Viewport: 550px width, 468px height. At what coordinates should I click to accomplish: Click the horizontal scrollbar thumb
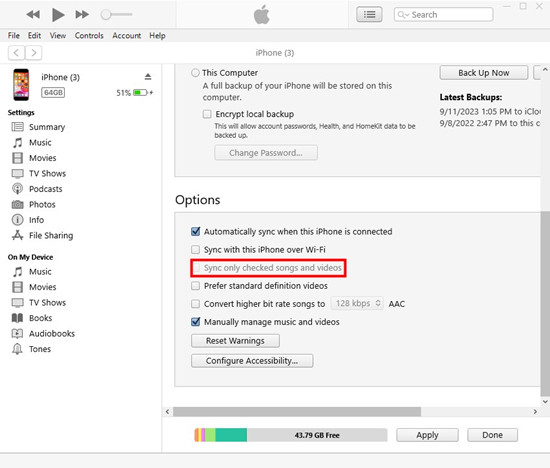click(297, 412)
